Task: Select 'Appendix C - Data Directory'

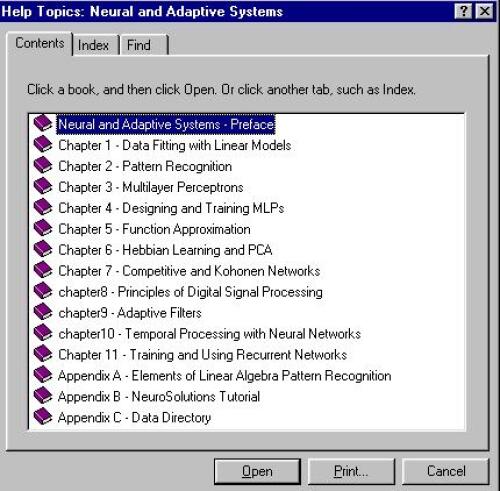Action: pyautogui.click(x=134, y=418)
